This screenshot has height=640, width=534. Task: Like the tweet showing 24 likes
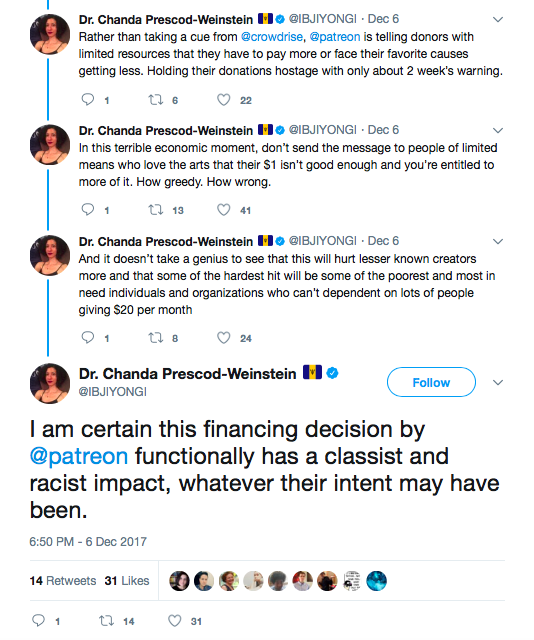tap(223, 338)
